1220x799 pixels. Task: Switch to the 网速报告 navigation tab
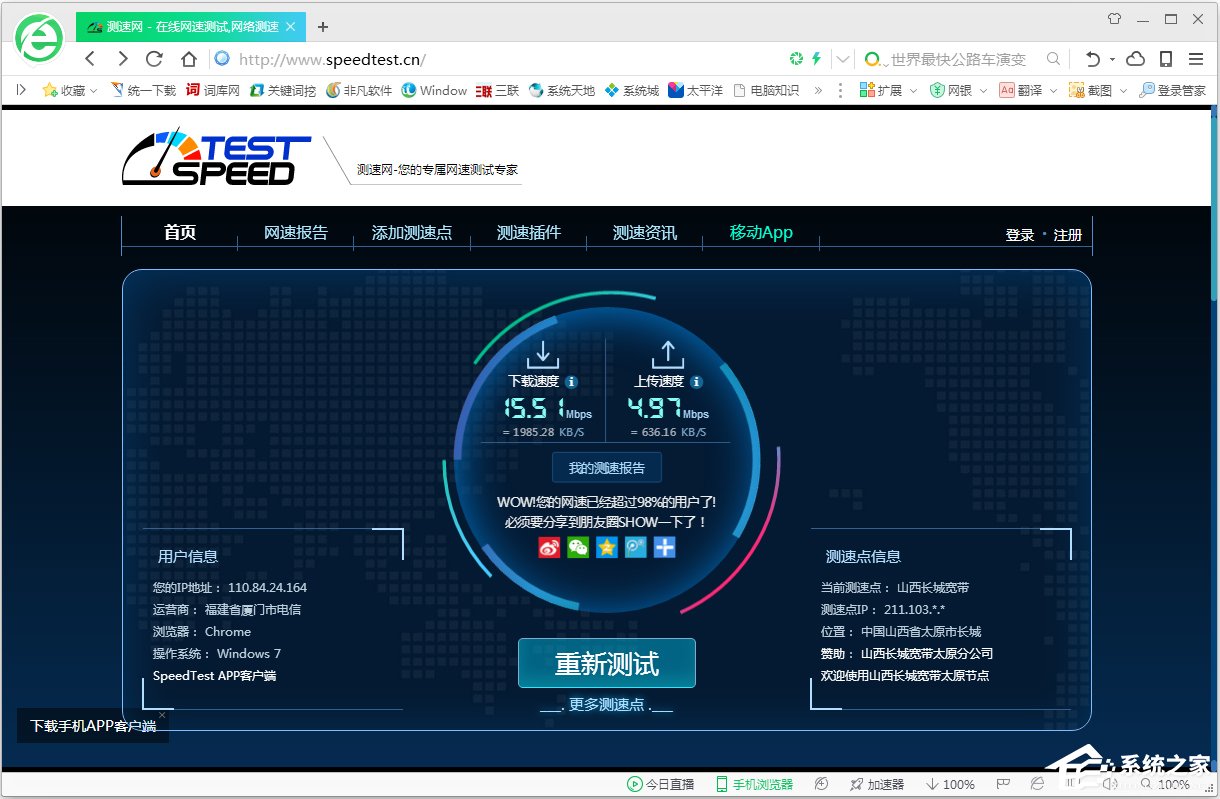tap(296, 233)
